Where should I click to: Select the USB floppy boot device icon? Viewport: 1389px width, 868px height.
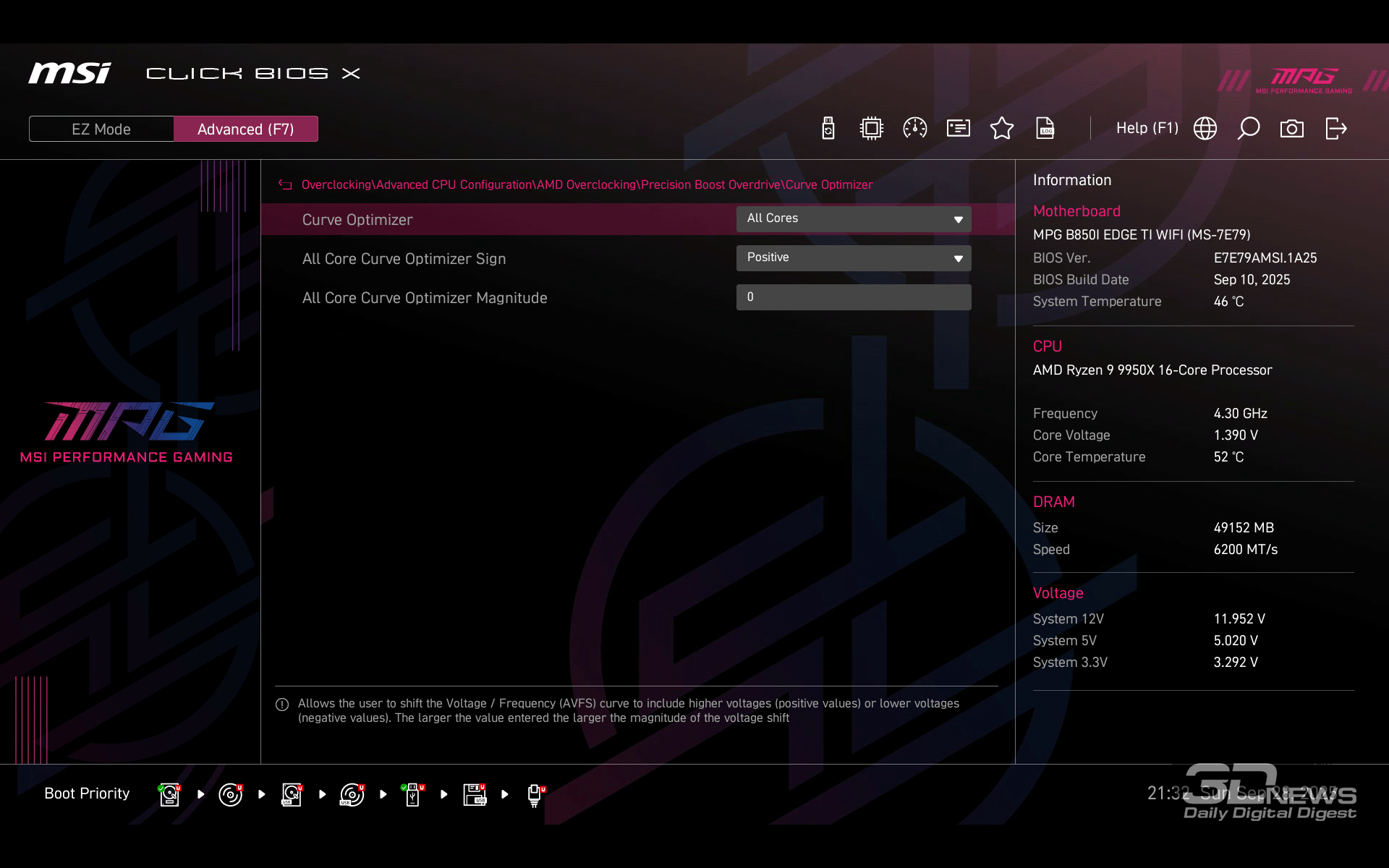click(x=475, y=794)
